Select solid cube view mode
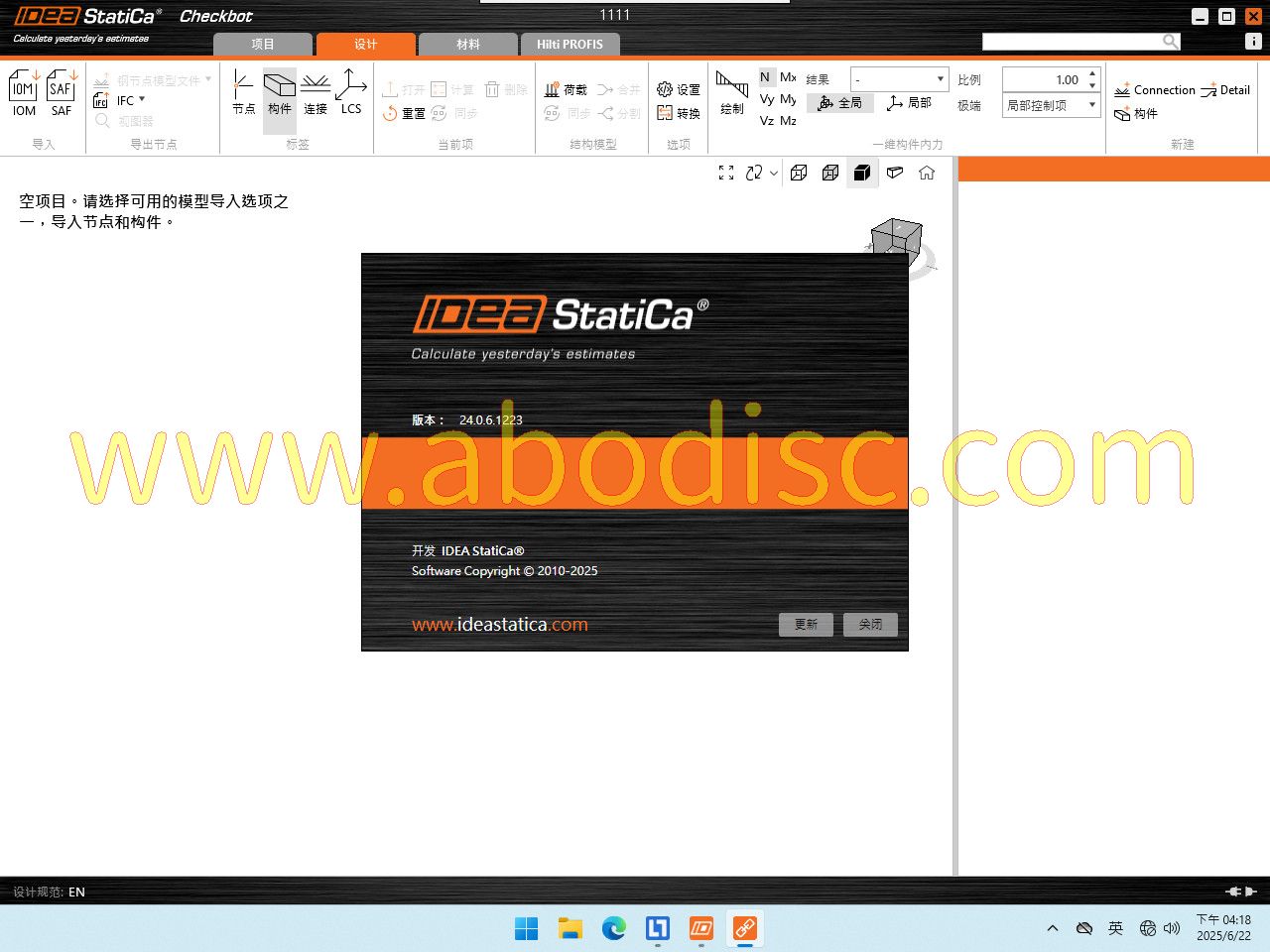This screenshot has height=952, width=1270. [x=862, y=173]
